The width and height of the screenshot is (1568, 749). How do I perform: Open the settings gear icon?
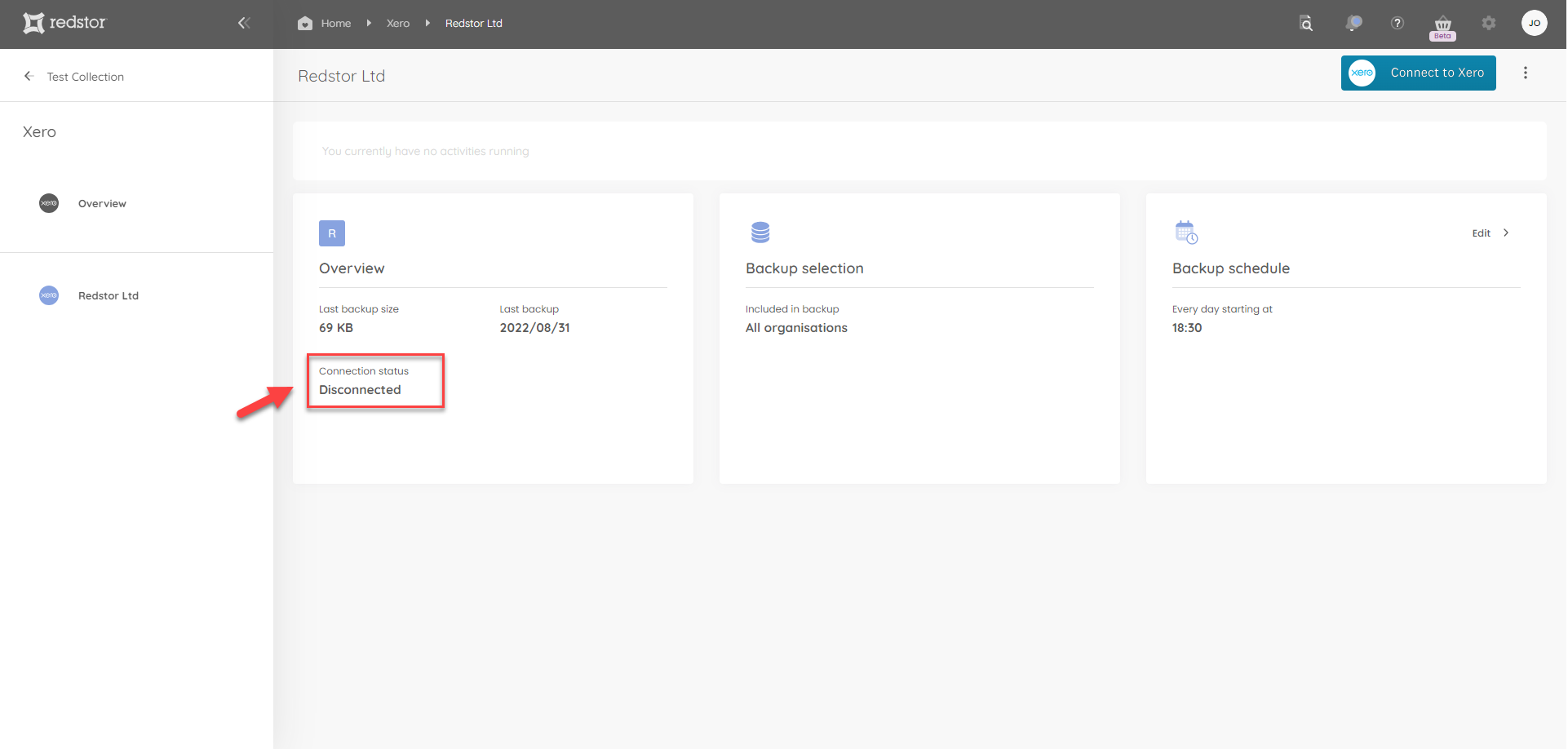click(1489, 23)
